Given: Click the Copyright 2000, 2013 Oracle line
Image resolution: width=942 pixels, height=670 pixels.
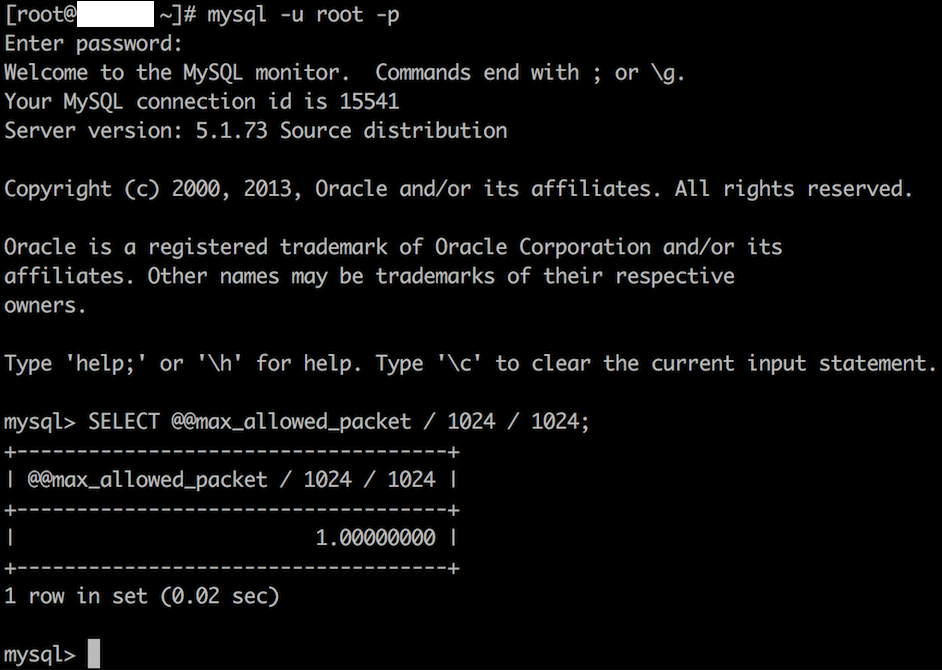Looking at the screenshot, I should pos(458,189).
